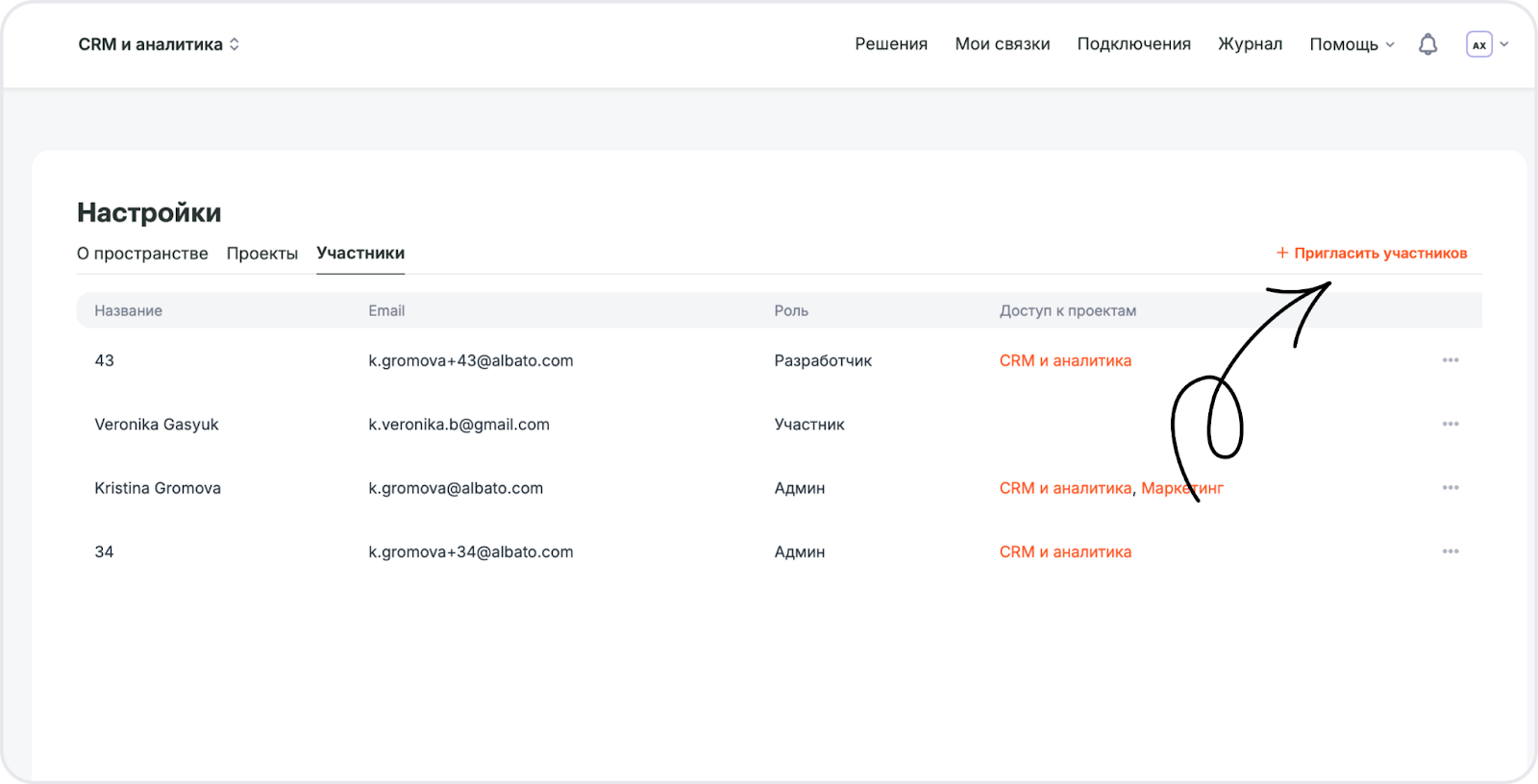Click the Разработчик role cell
The height and width of the screenshot is (784, 1538).
point(823,360)
